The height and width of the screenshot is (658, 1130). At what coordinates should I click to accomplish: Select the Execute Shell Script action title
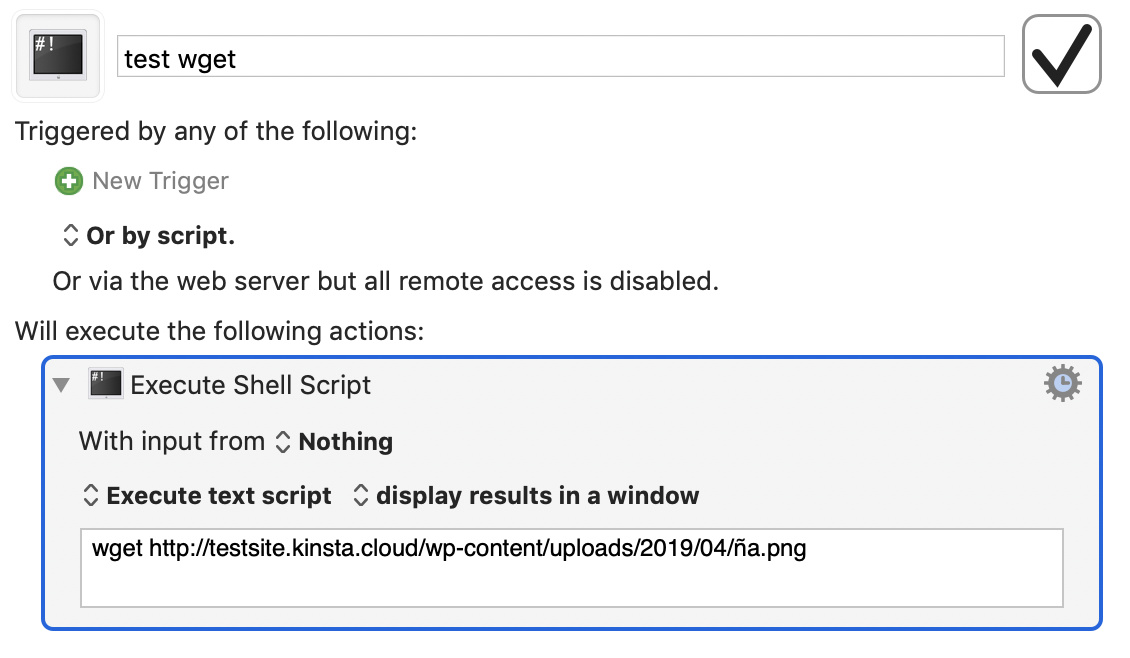(250, 385)
